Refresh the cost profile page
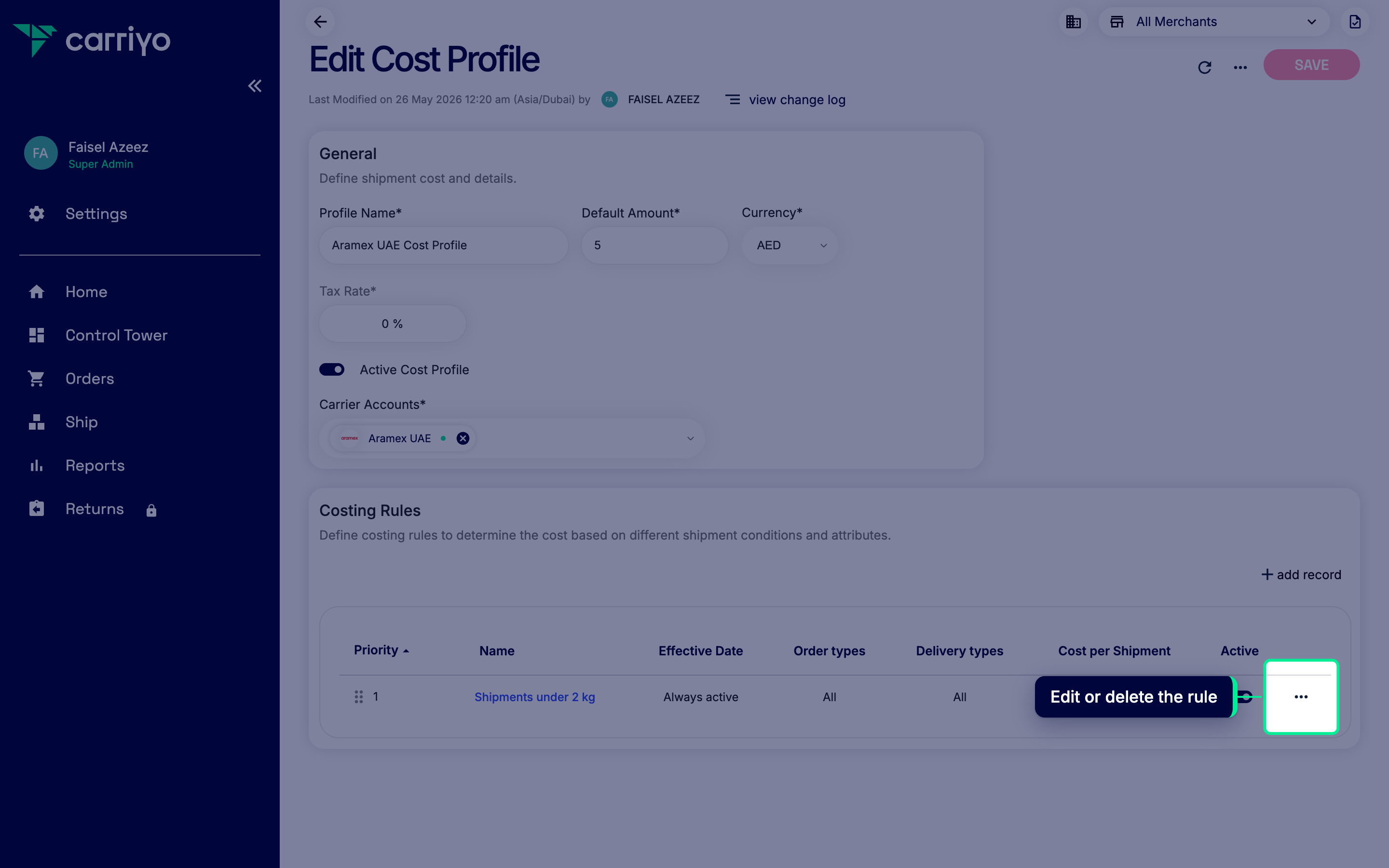This screenshot has width=1389, height=868. 1205,67
